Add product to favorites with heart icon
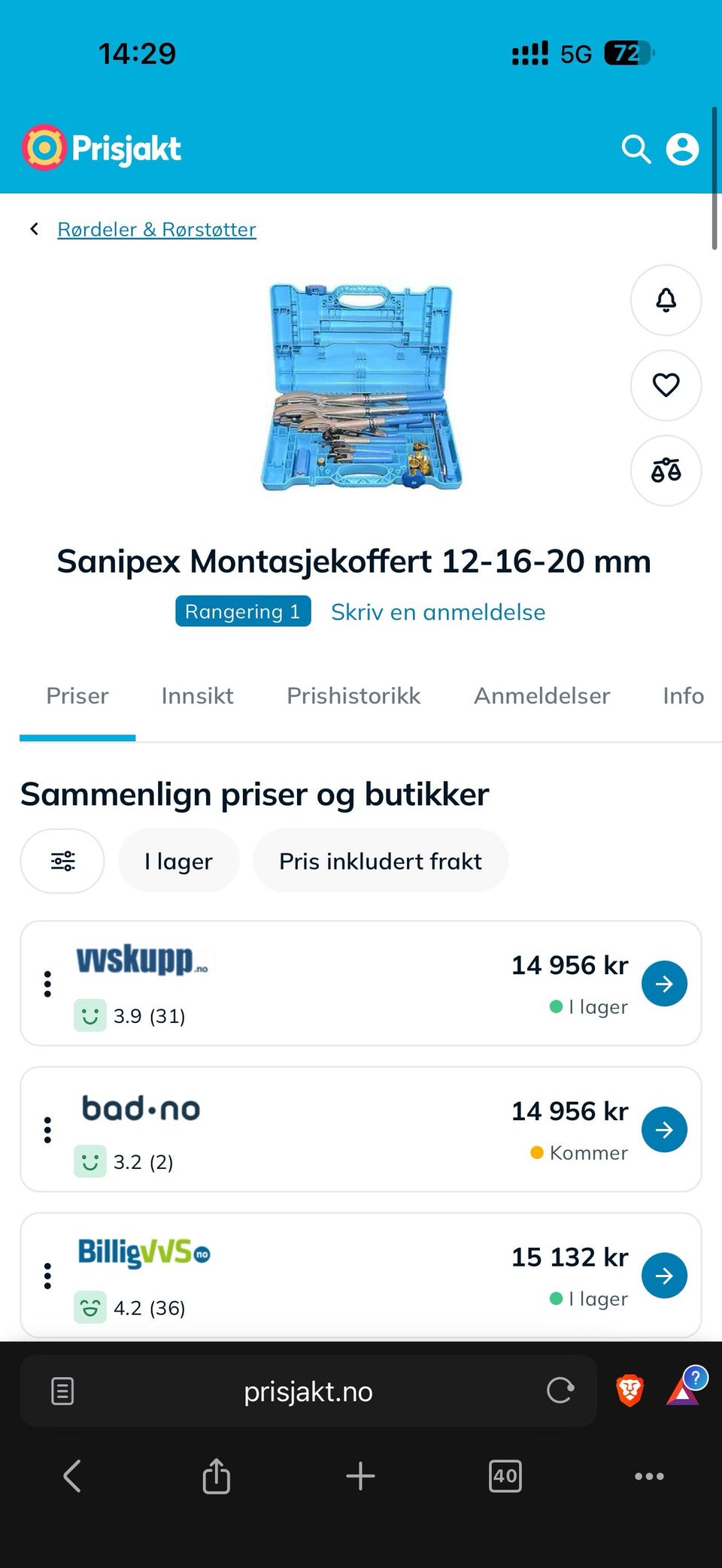This screenshot has height=1568, width=722. click(x=666, y=385)
